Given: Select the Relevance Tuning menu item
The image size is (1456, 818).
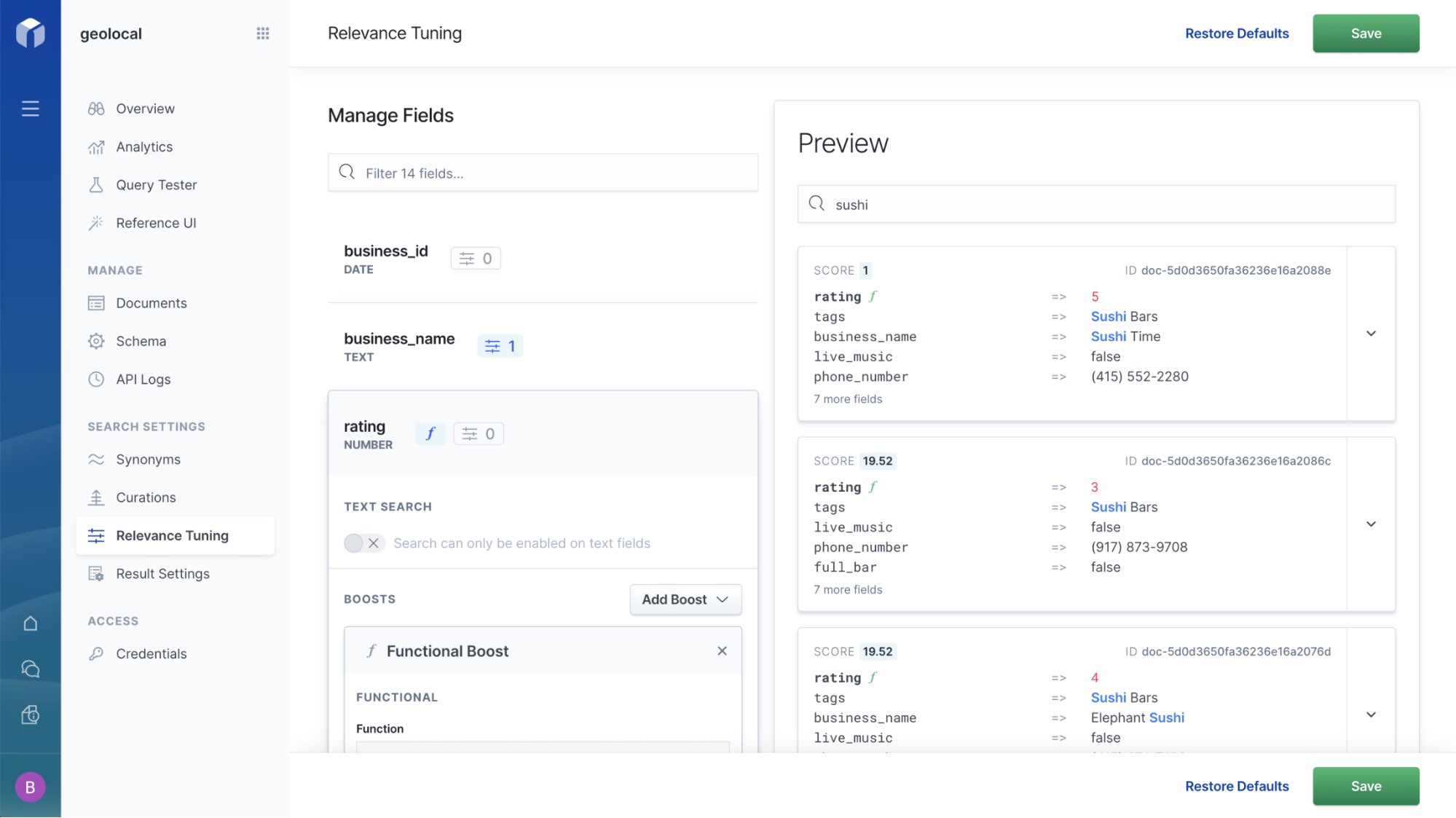Looking at the screenshot, I should coord(172,535).
